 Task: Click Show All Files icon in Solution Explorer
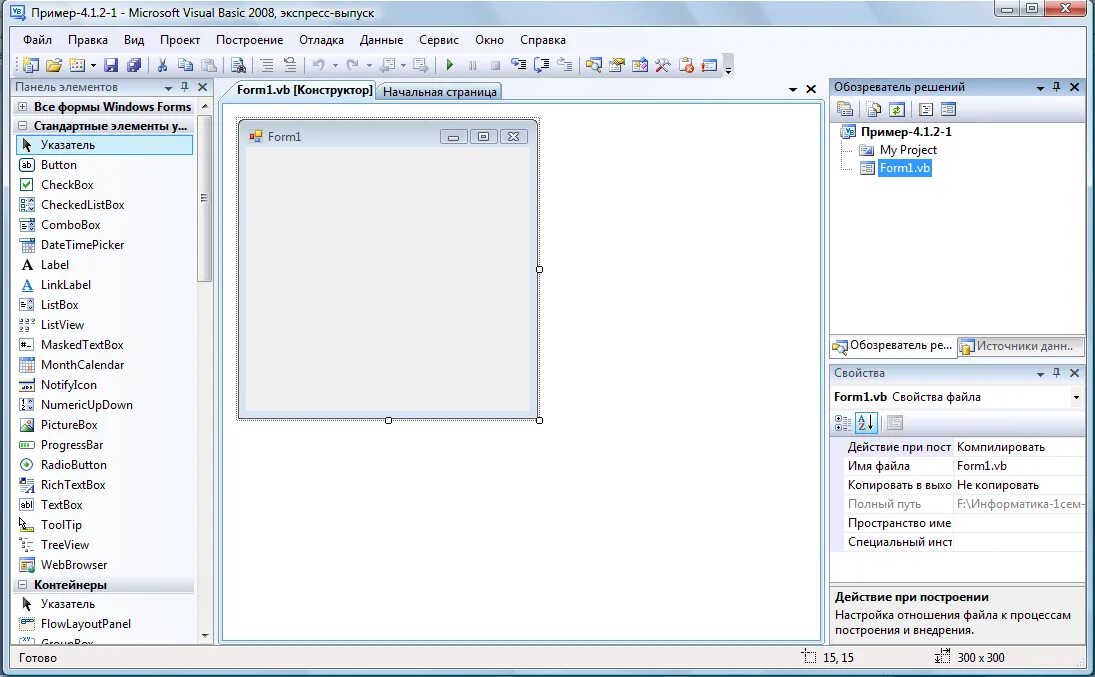pos(874,109)
